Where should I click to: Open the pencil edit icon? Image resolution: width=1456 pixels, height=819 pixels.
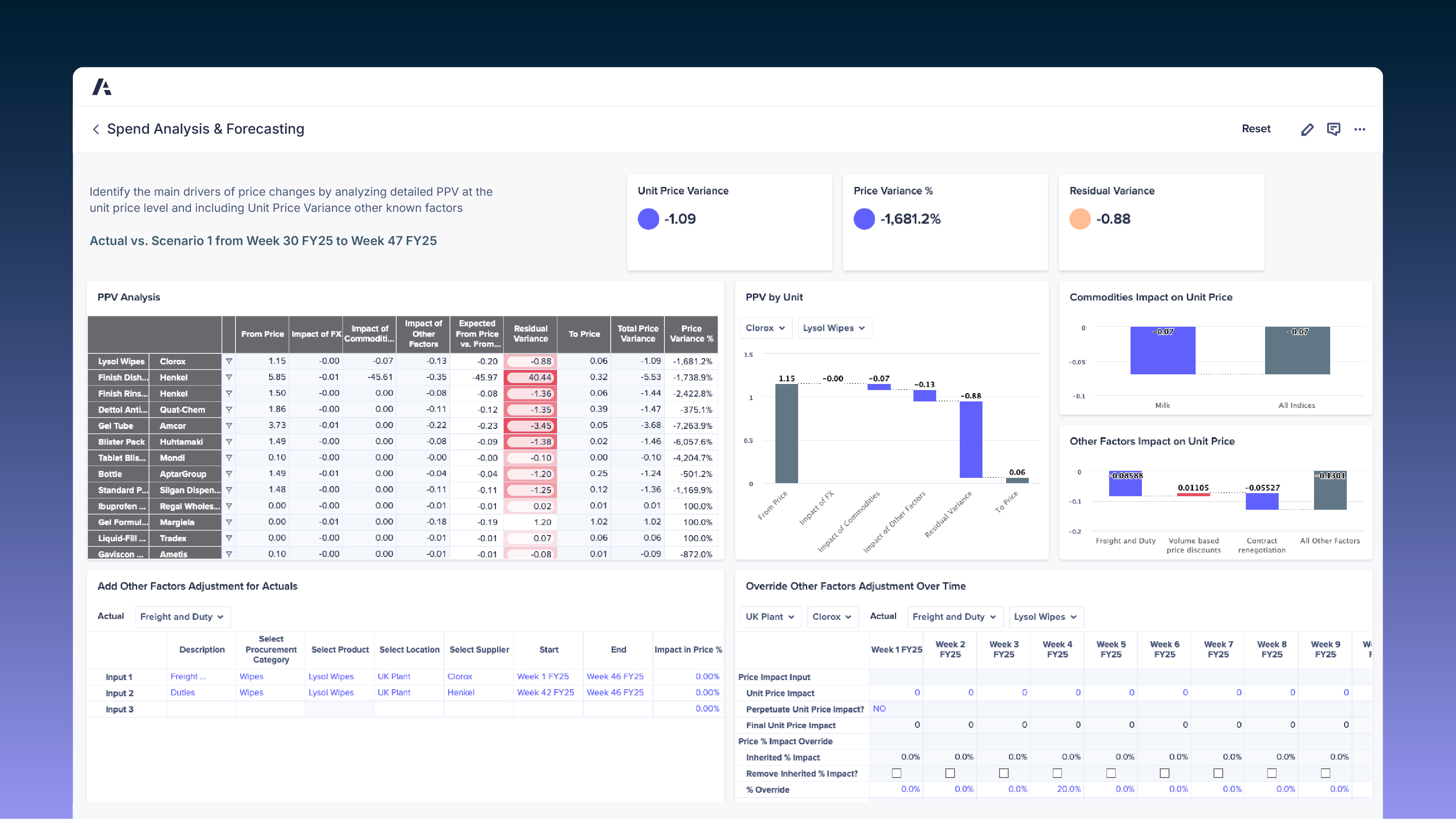[1307, 129]
